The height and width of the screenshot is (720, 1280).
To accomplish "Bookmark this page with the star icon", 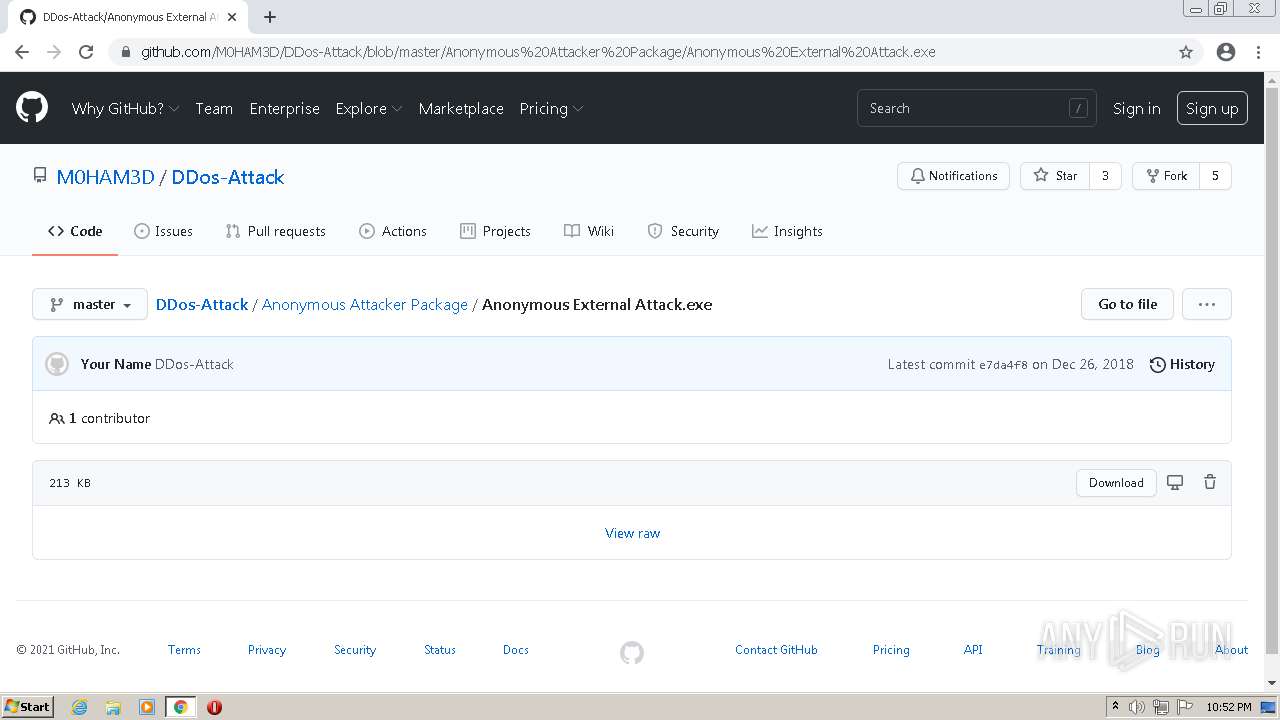I will (1186, 52).
